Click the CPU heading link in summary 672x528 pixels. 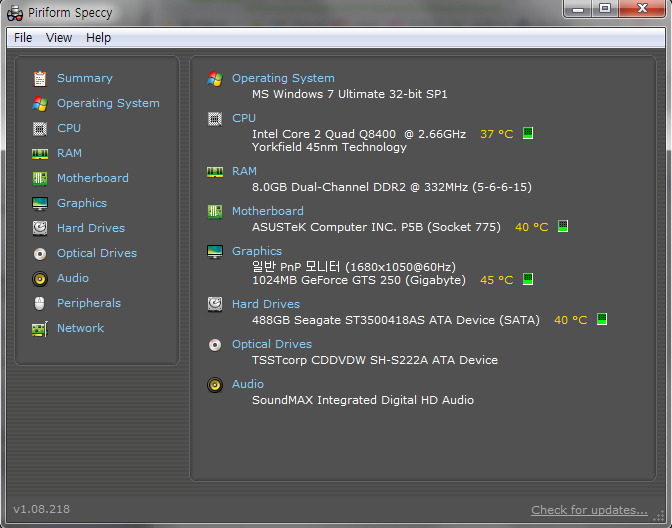point(244,118)
